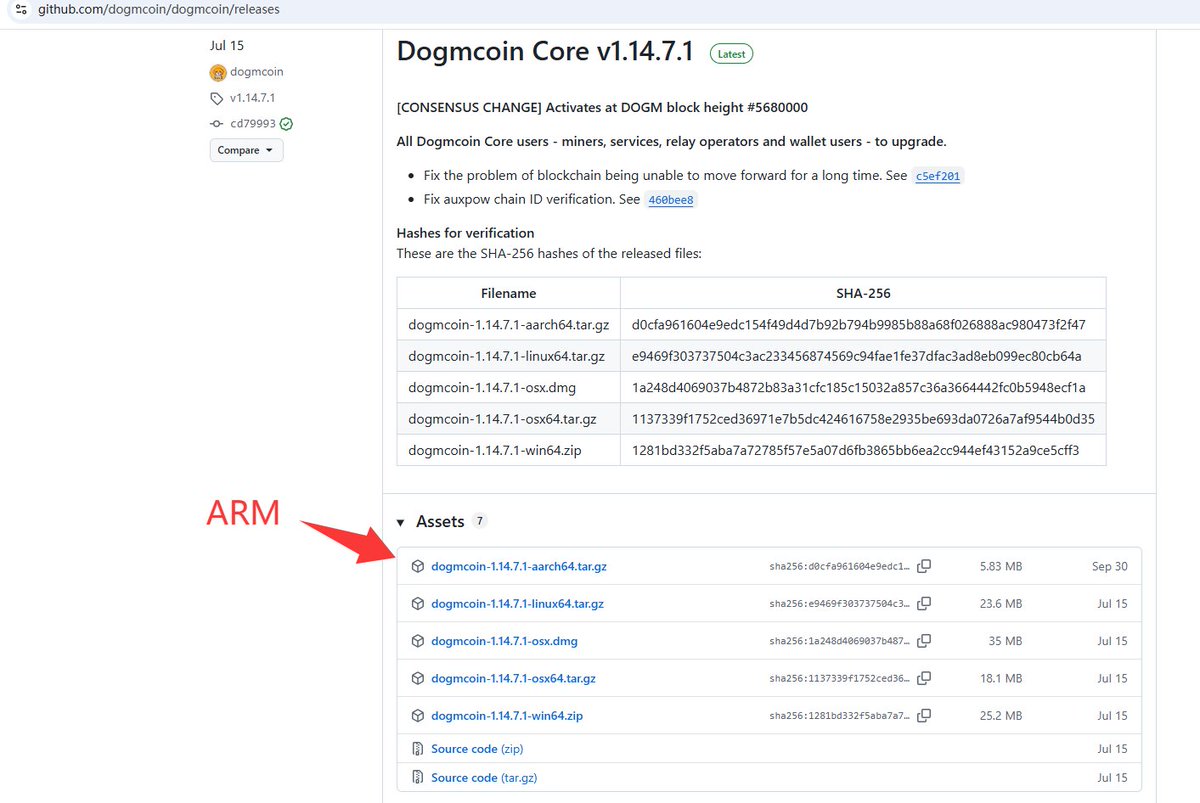Viewport: 1200px width, 803px height.
Task: Select table cell dogmcoin-1.14.7.1-osx64.tar.gz filename
Action: click(x=508, y=419)
